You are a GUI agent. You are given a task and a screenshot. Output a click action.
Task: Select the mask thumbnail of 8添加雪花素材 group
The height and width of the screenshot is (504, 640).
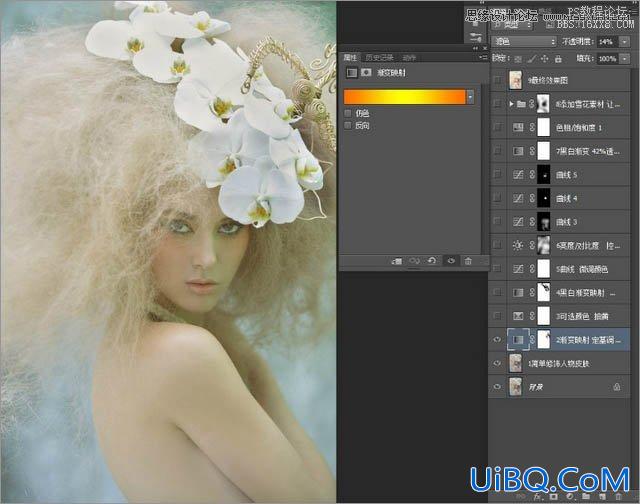coord(543,104)
